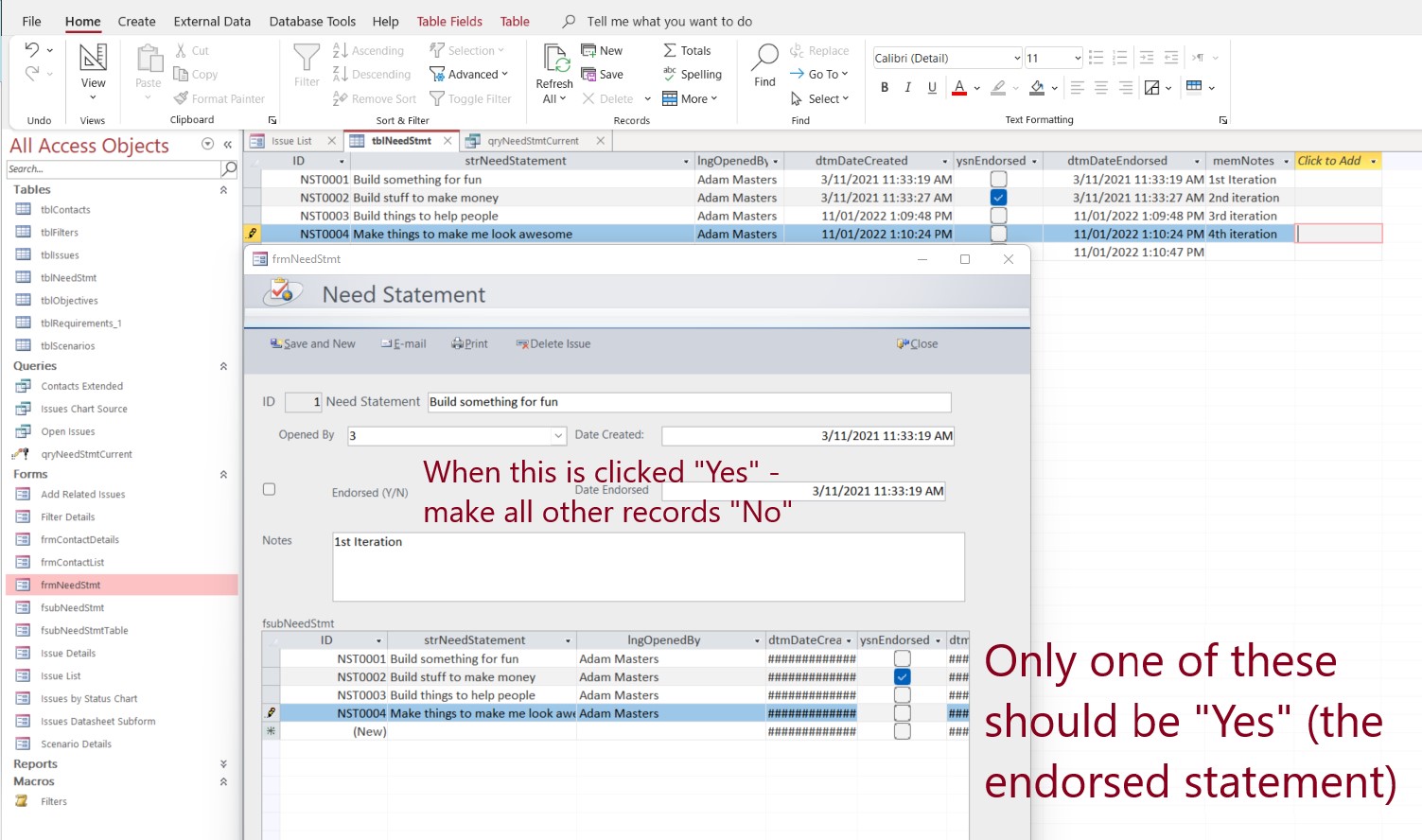Screen dimensions: 1422x840
Task: Switch to Database Tools ribbon tab
Action: (x=312, y=21)
